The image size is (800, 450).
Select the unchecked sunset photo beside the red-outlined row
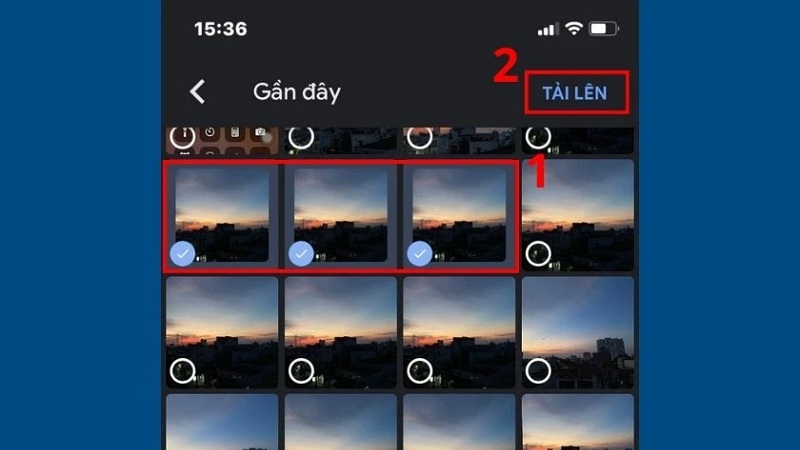(538, 254)
